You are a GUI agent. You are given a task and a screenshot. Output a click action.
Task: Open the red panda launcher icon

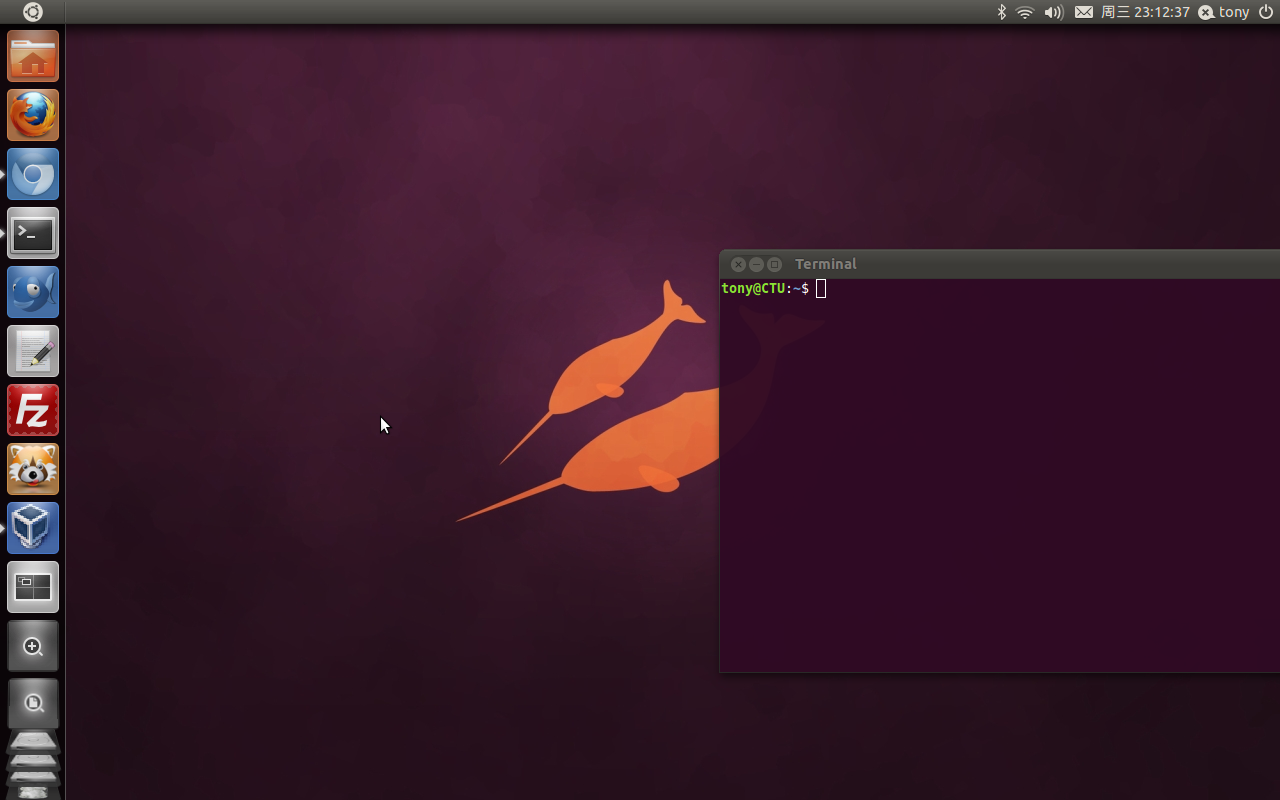pyautogui.click(x=33, y=469)
